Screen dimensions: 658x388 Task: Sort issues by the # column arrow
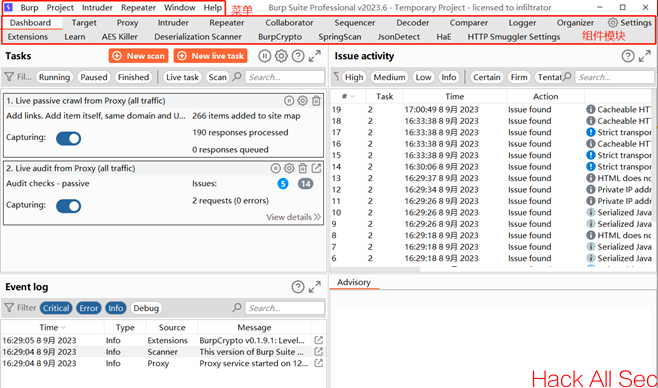352,96
